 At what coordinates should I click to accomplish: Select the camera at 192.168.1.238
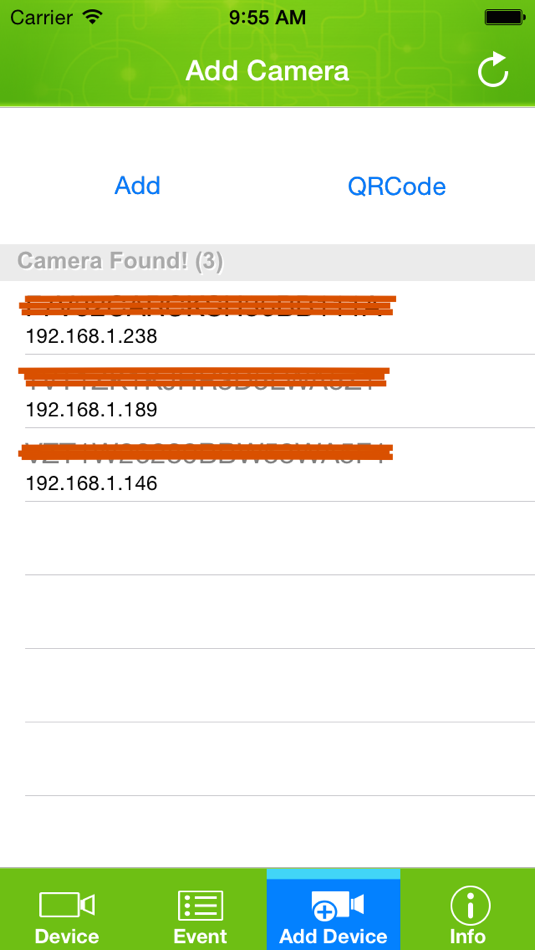(x=267, y=317)
